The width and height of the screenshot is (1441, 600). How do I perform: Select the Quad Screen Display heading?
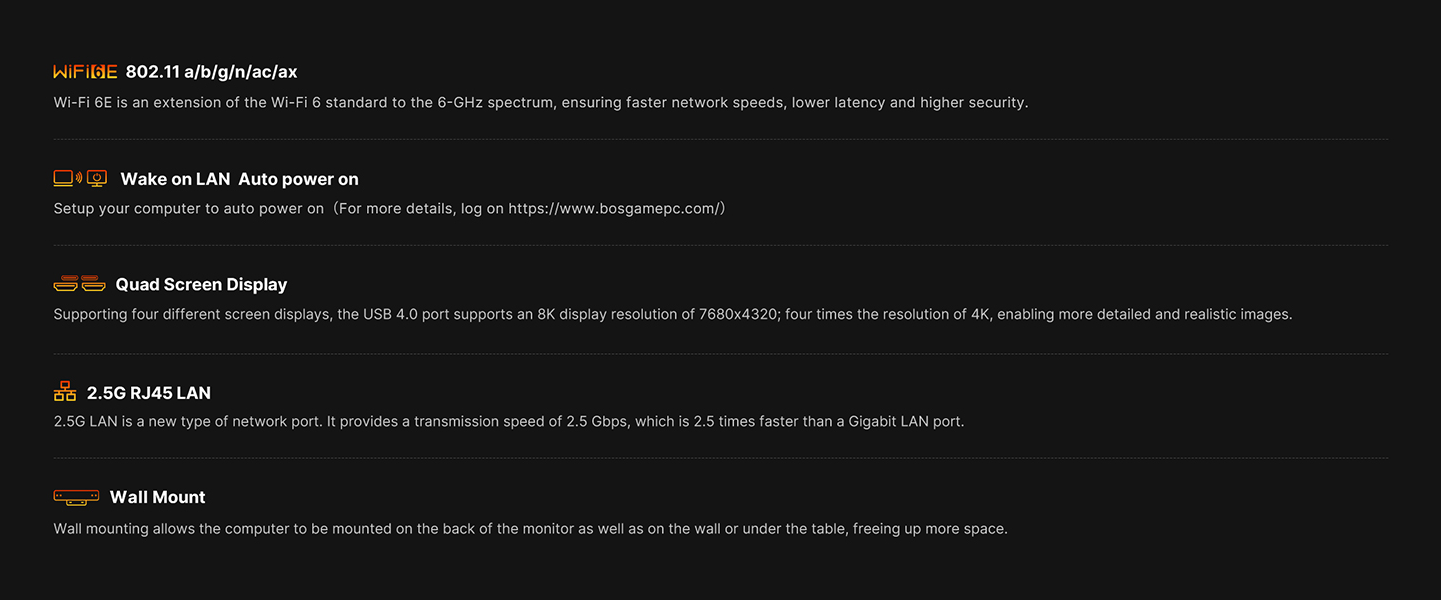201,285
